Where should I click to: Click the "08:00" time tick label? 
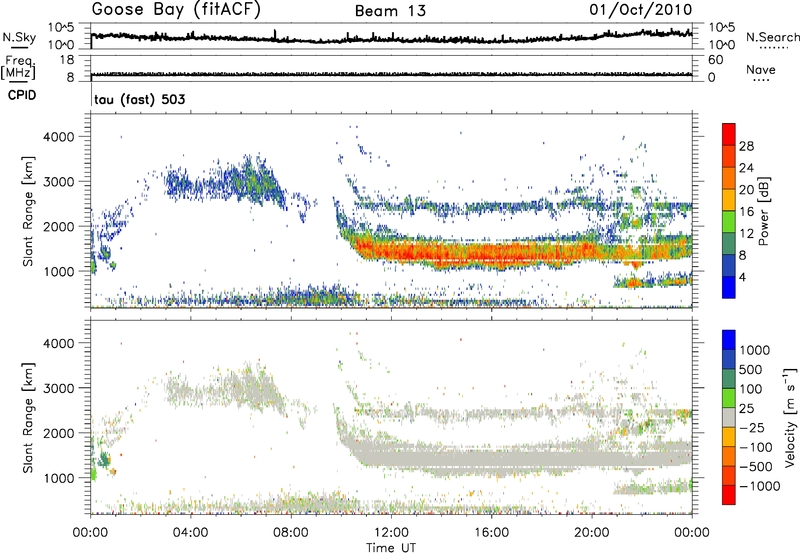click(x=290, y=533)
